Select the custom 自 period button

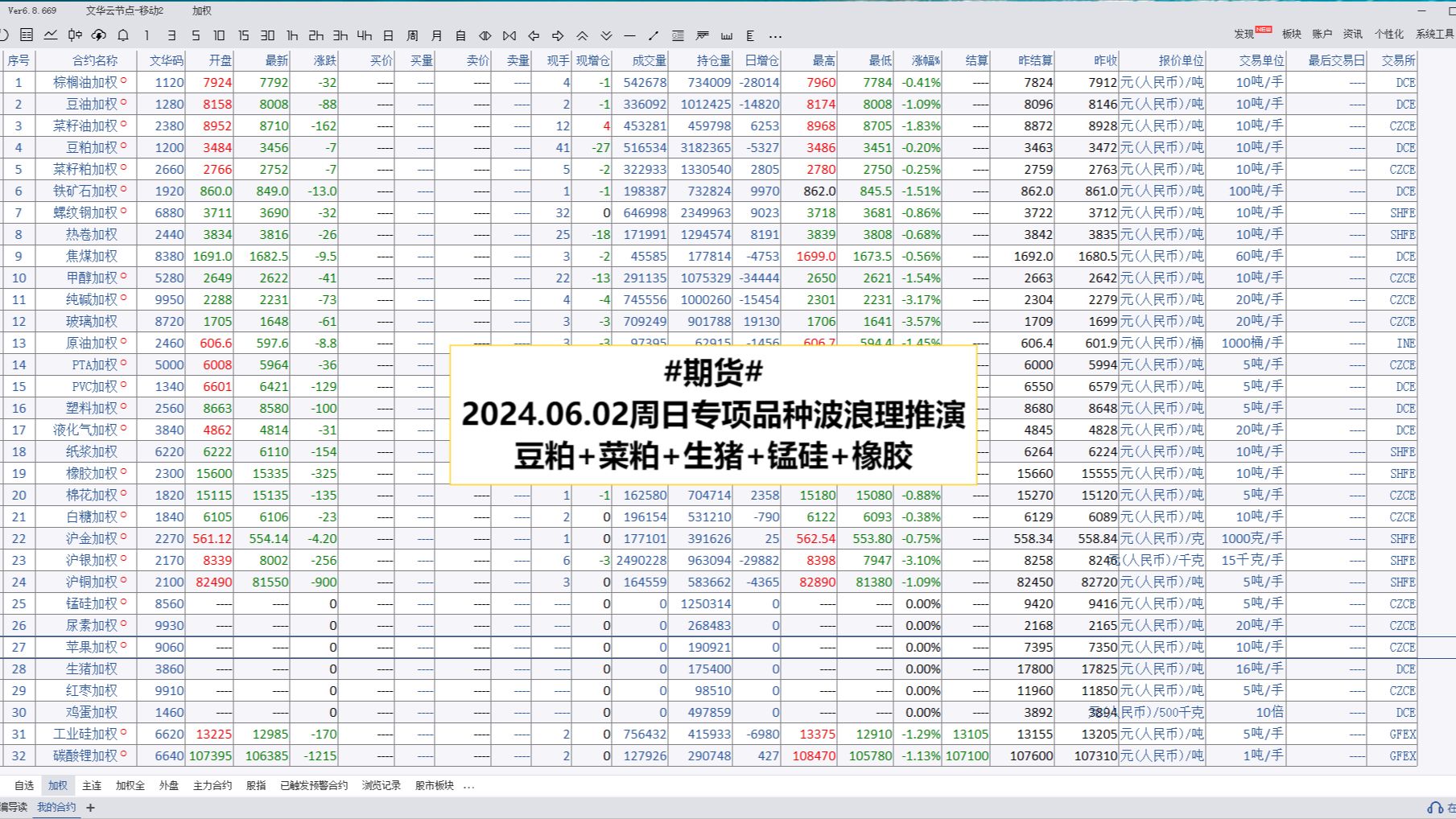tap(460, 35)
